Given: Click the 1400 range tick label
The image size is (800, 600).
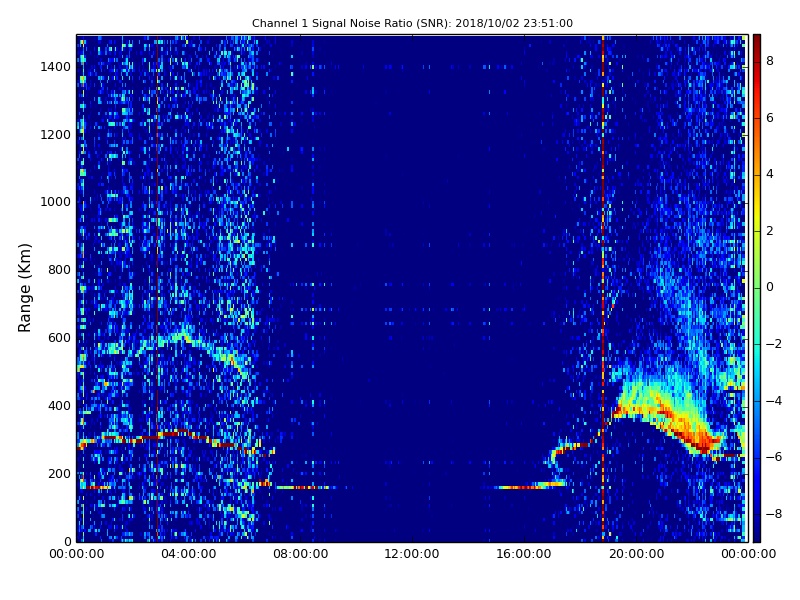Looking at the screenshot, I should point(56,67).
